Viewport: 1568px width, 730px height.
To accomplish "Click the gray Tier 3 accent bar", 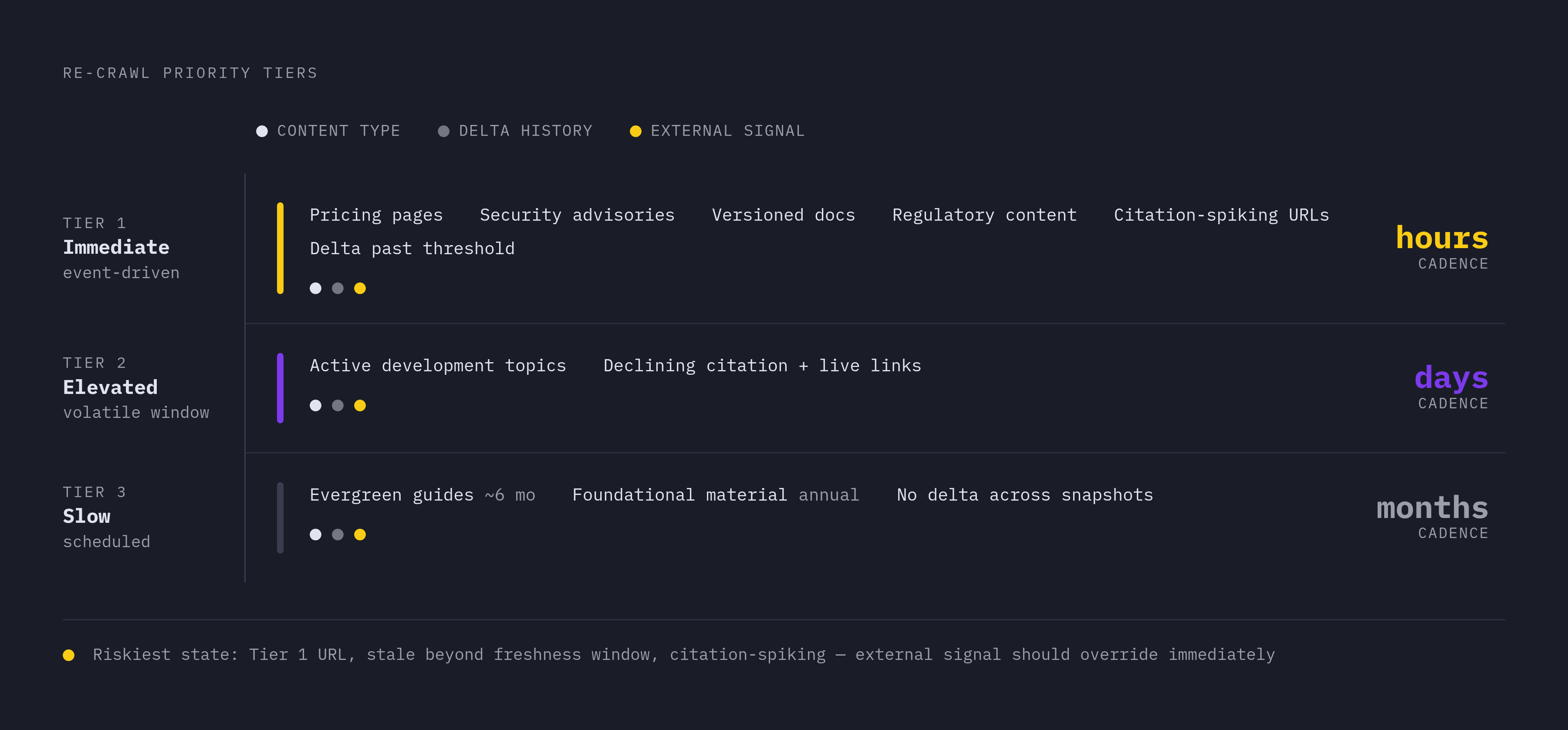I will click(280, 518).
